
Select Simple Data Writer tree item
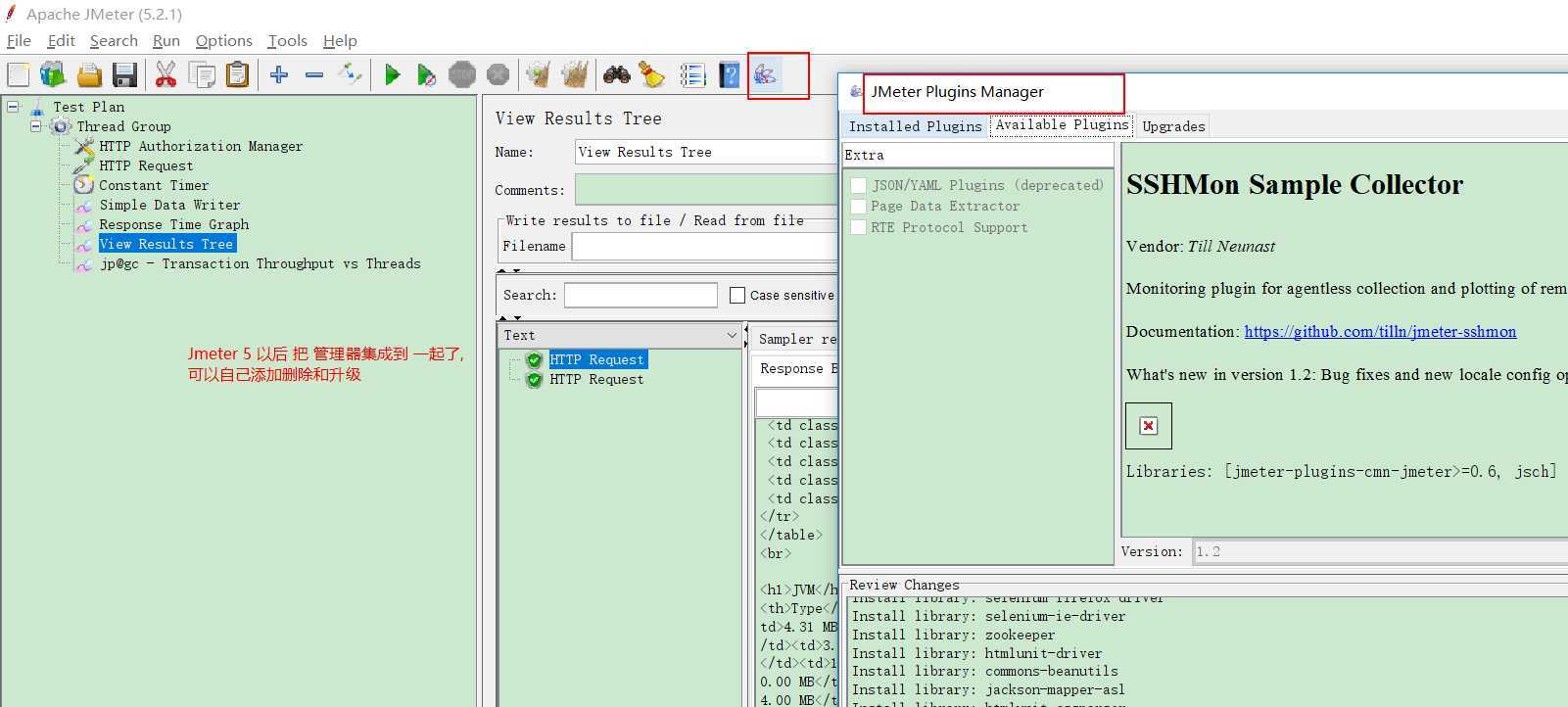[x=169, y=205]
